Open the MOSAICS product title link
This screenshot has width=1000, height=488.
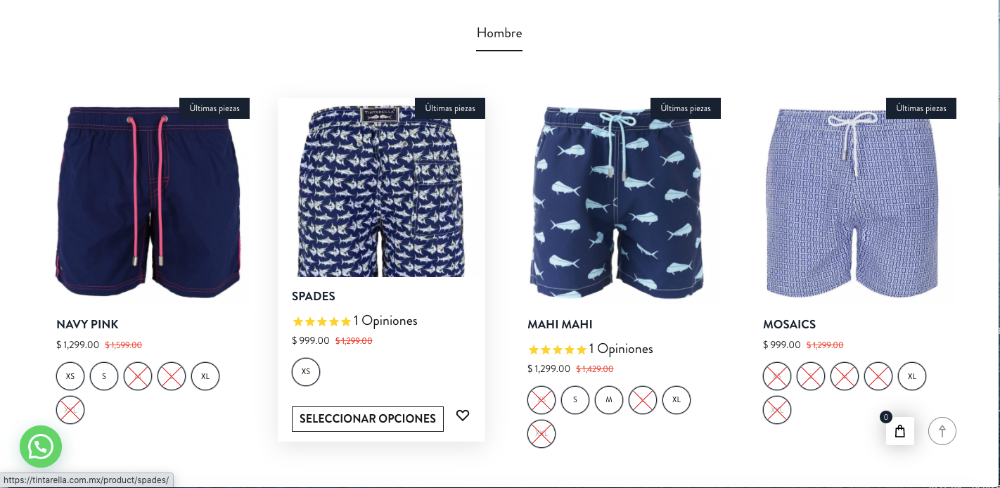click(789, 324)
